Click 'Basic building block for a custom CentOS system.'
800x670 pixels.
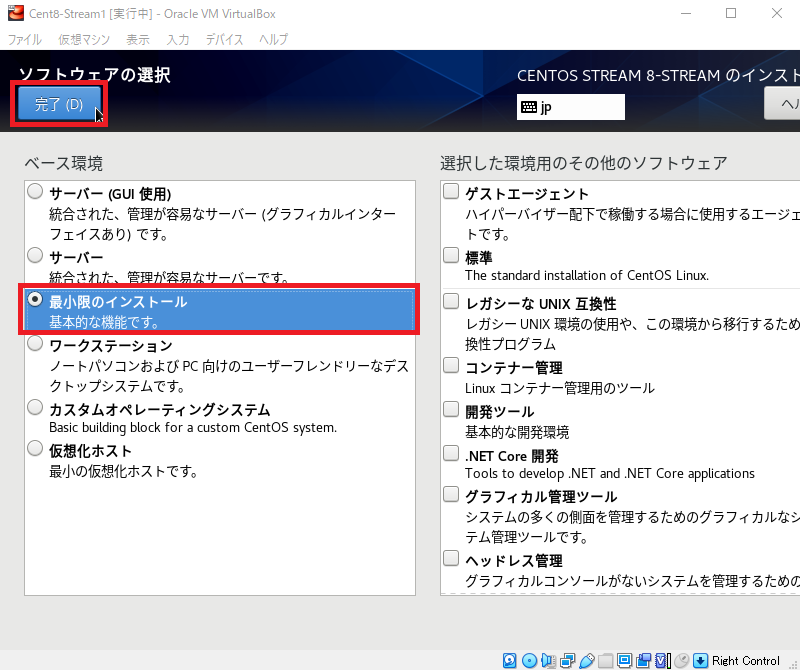point(193,428)
